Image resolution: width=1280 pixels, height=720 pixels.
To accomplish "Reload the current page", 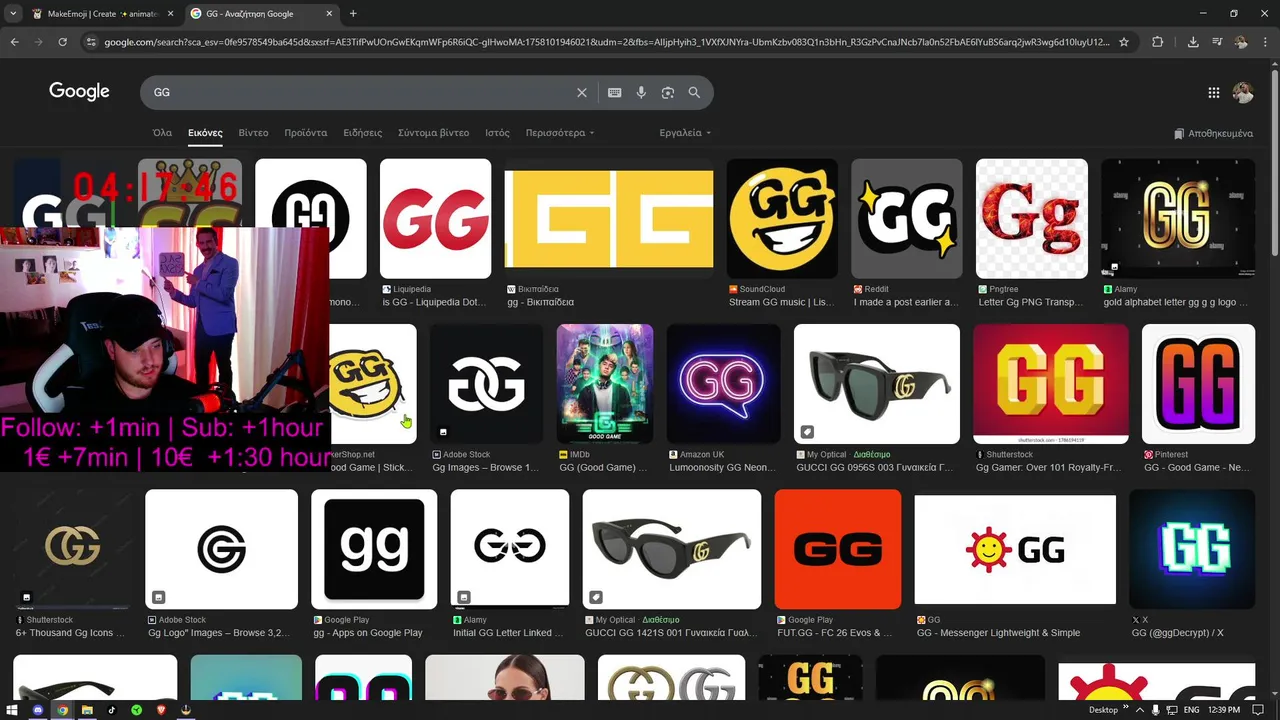I will (62, 42).
